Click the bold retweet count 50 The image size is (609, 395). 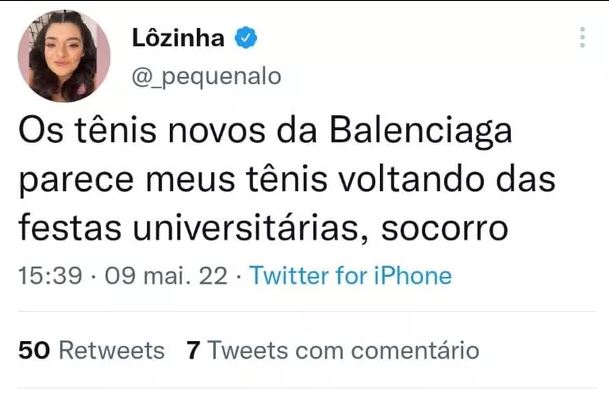tap(34, 350)
